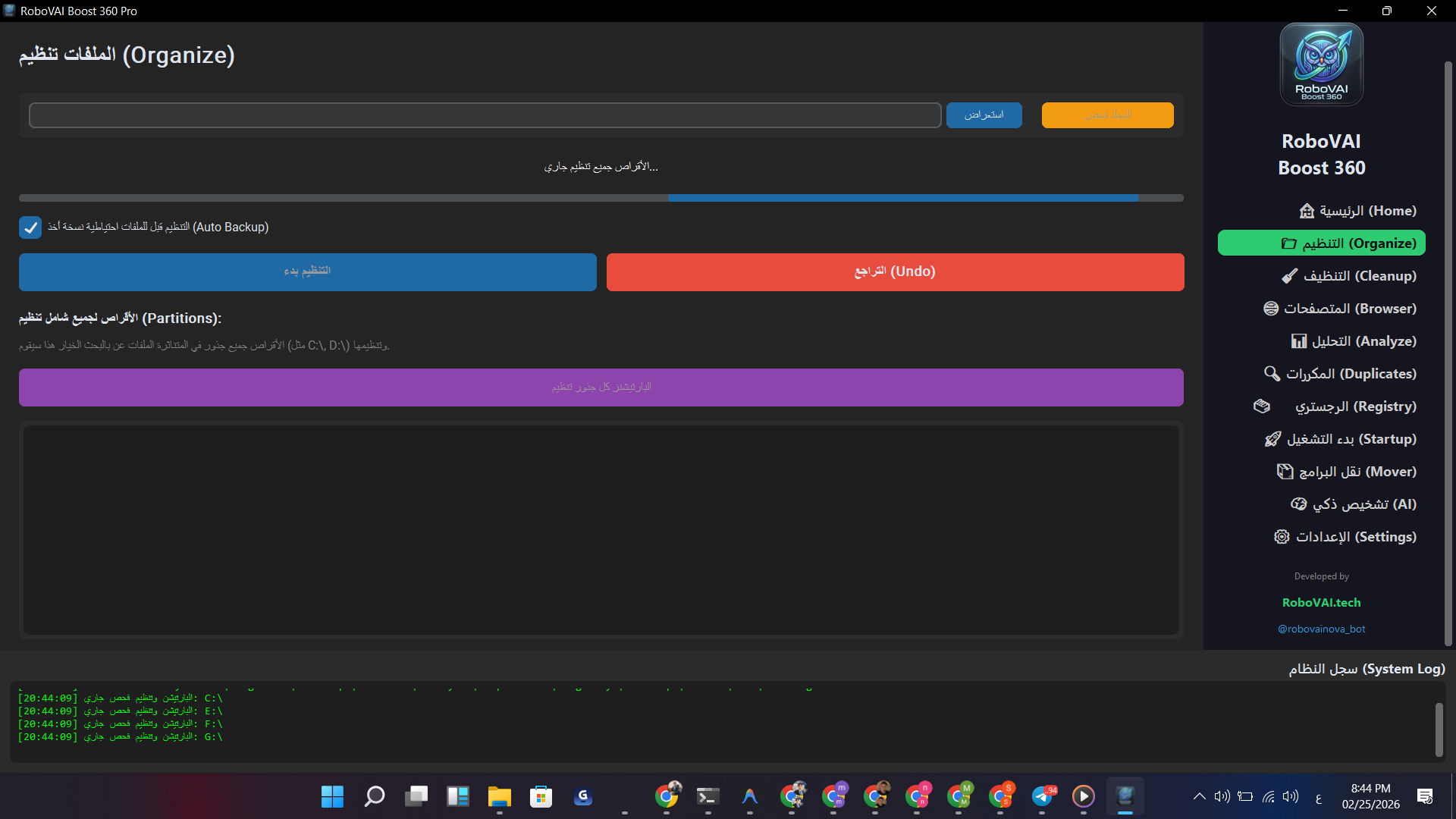Screen dimensions: 1456x819
Task: Open the Home page via house icon
Action: pyautogui.click(x=1307, y=211)
